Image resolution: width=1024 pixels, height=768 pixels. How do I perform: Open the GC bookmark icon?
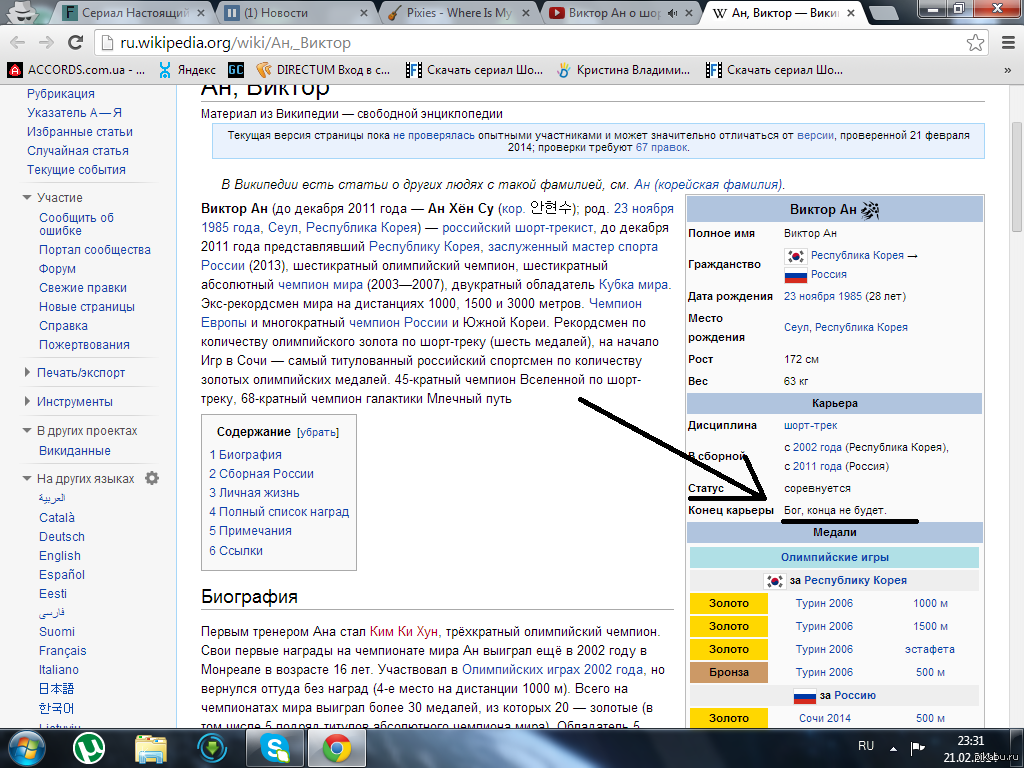pos(236,70)
